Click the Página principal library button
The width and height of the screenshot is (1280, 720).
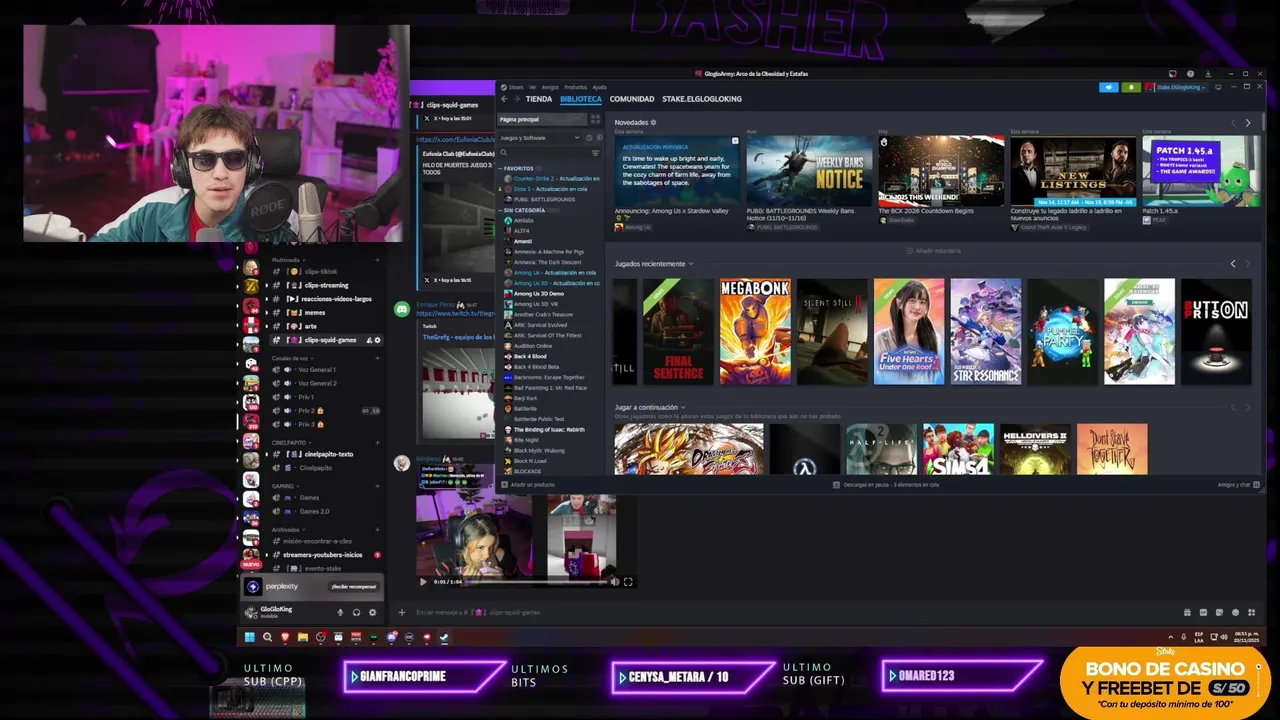coord(540,119)
